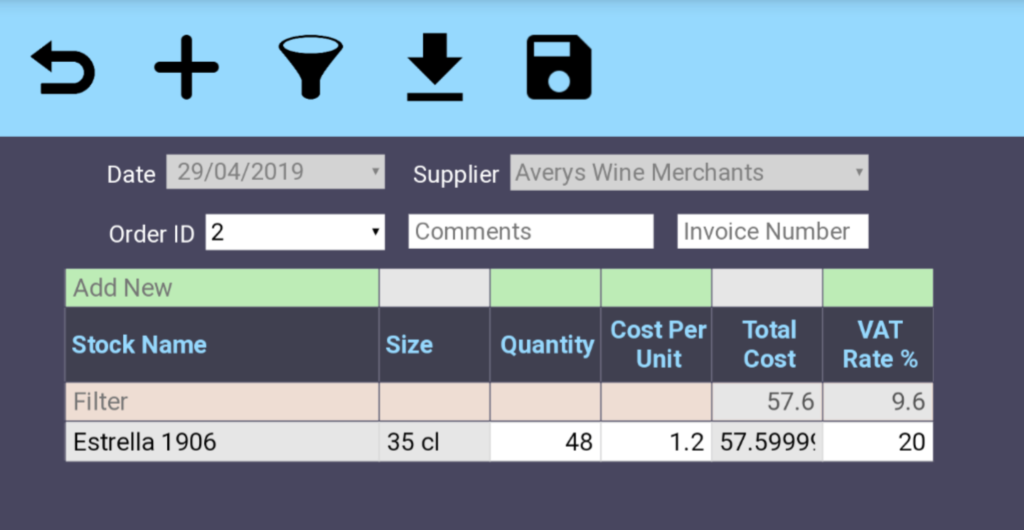1024x530 pixels.
Task: Edit the cost per unit 1.2 cell
Action: tap(657, 442)
